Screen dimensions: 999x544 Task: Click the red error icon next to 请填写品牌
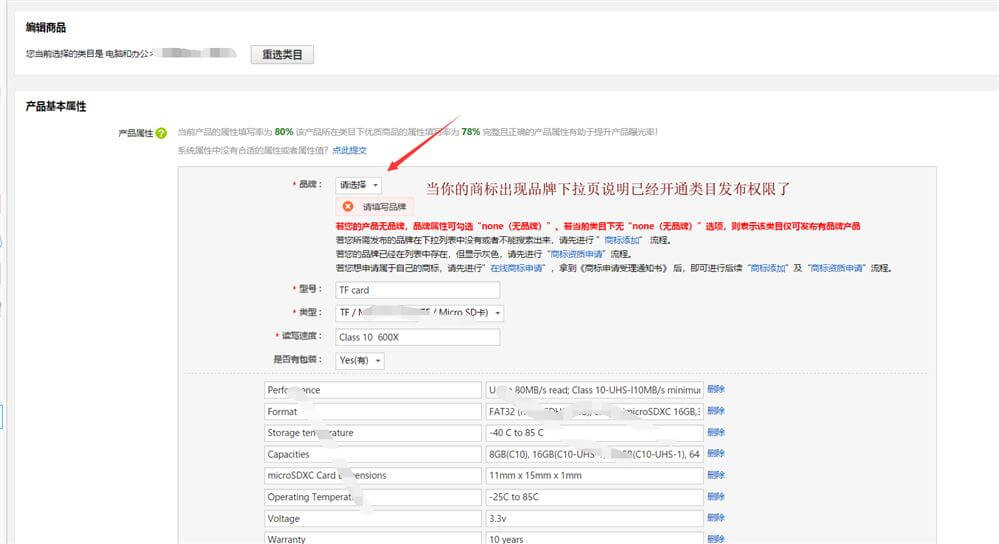pyautogui.click(x=348, y=206)
